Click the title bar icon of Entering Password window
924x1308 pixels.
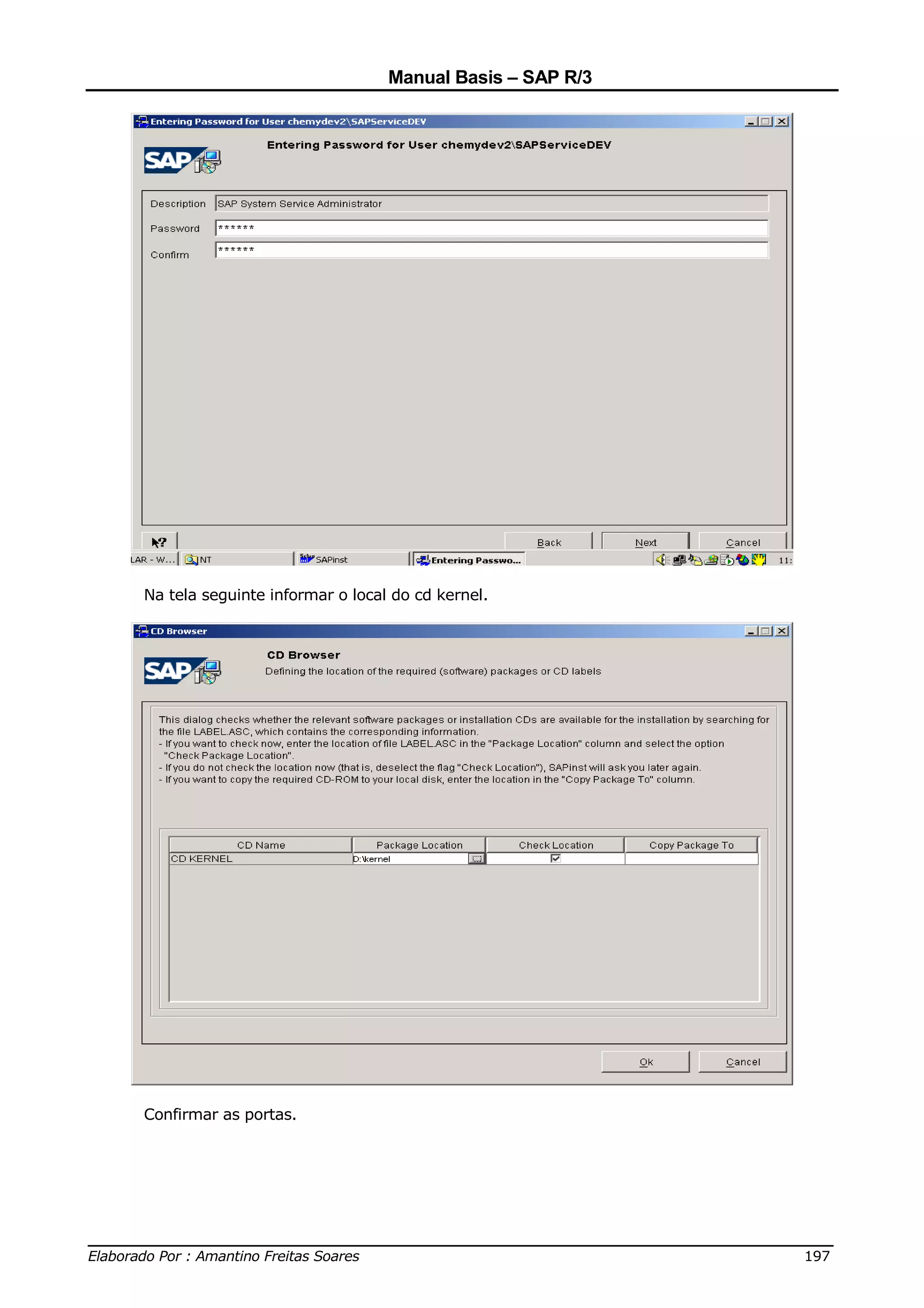pos(142,121)
